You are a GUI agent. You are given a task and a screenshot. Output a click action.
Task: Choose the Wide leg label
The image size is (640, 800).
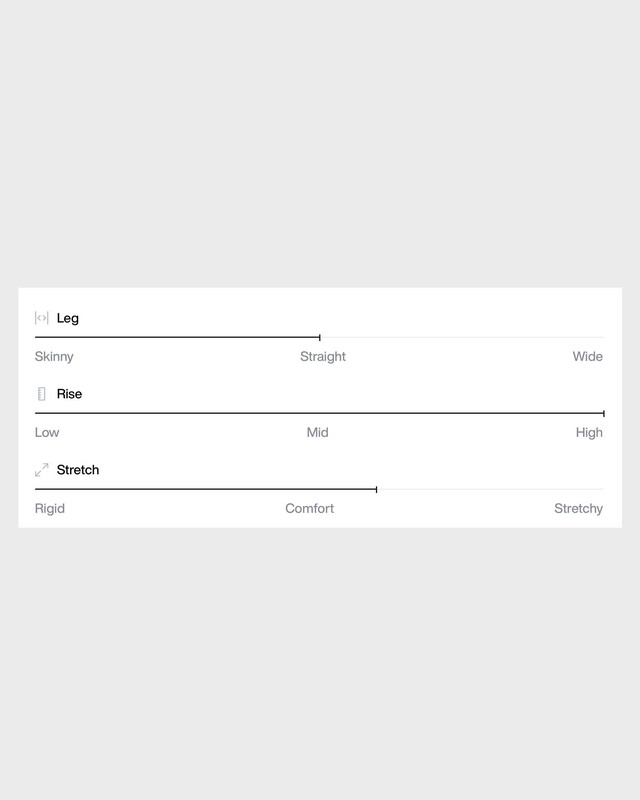point(588,357)
